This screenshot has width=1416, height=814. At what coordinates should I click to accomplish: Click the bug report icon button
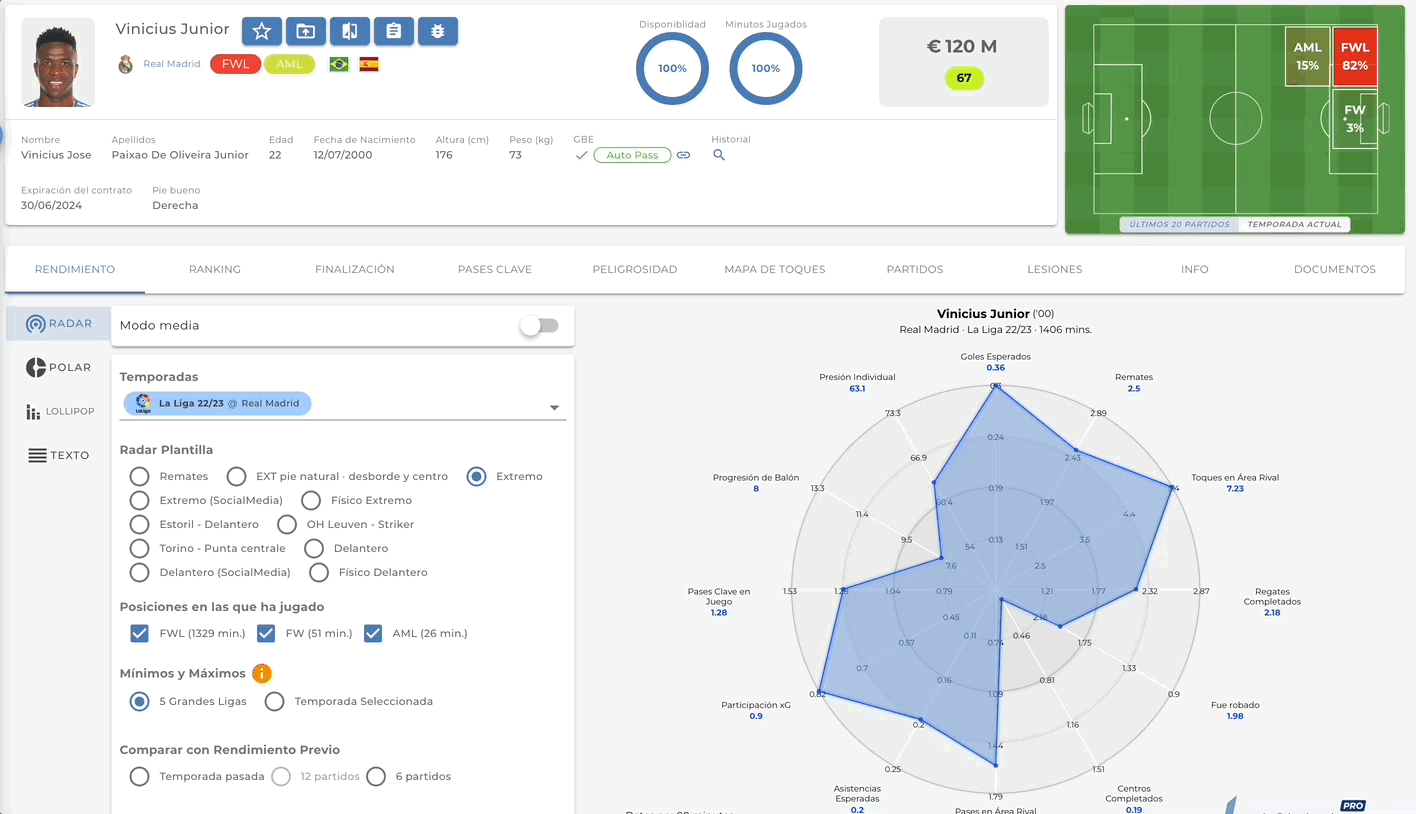tap(438, 31)
